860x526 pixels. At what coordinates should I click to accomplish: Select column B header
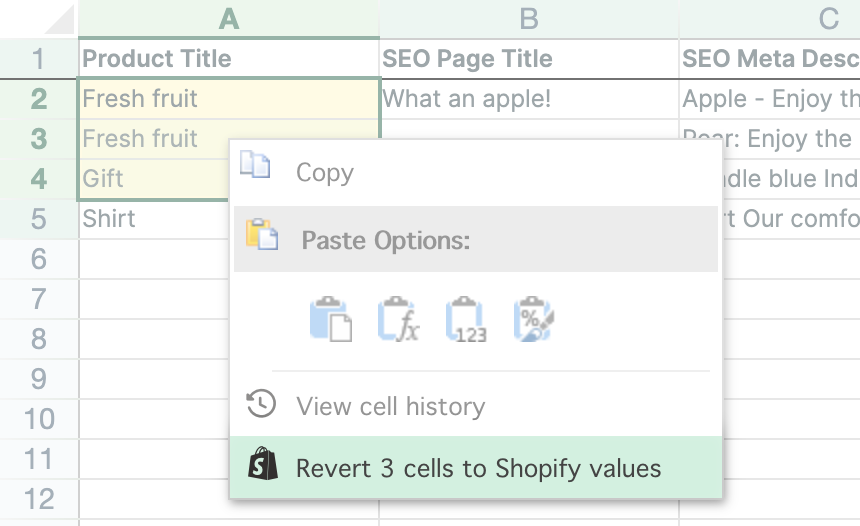point(529,19)
